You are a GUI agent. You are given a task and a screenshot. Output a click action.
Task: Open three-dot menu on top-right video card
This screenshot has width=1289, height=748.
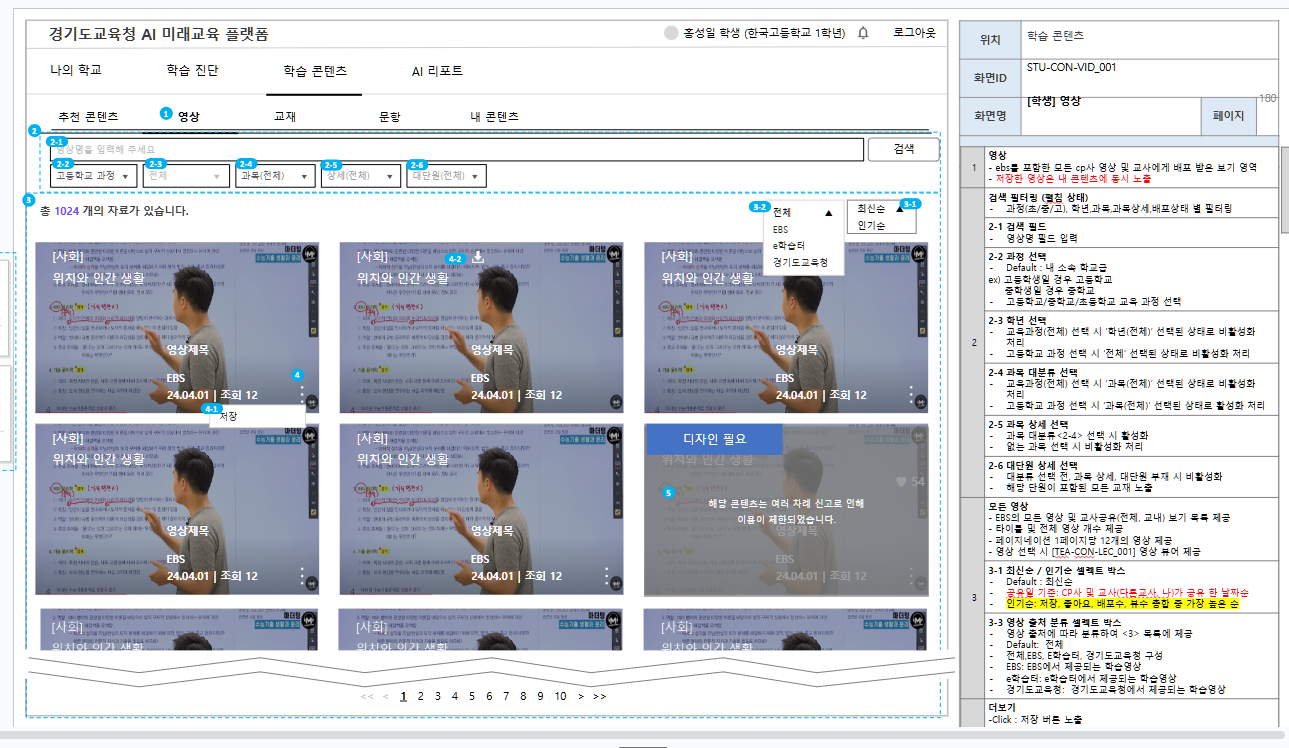911,395
